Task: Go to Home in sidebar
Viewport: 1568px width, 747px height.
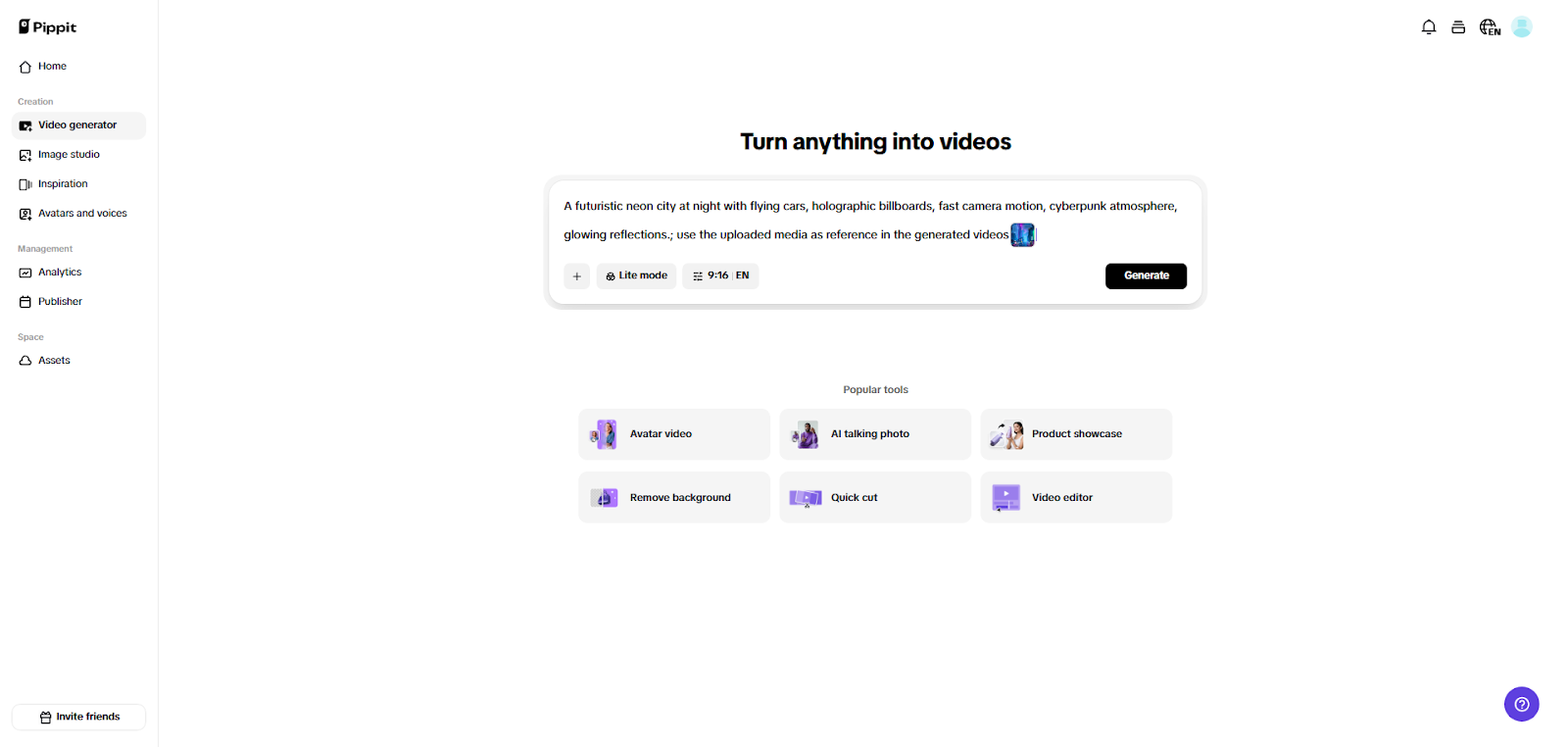Action: 52,67
